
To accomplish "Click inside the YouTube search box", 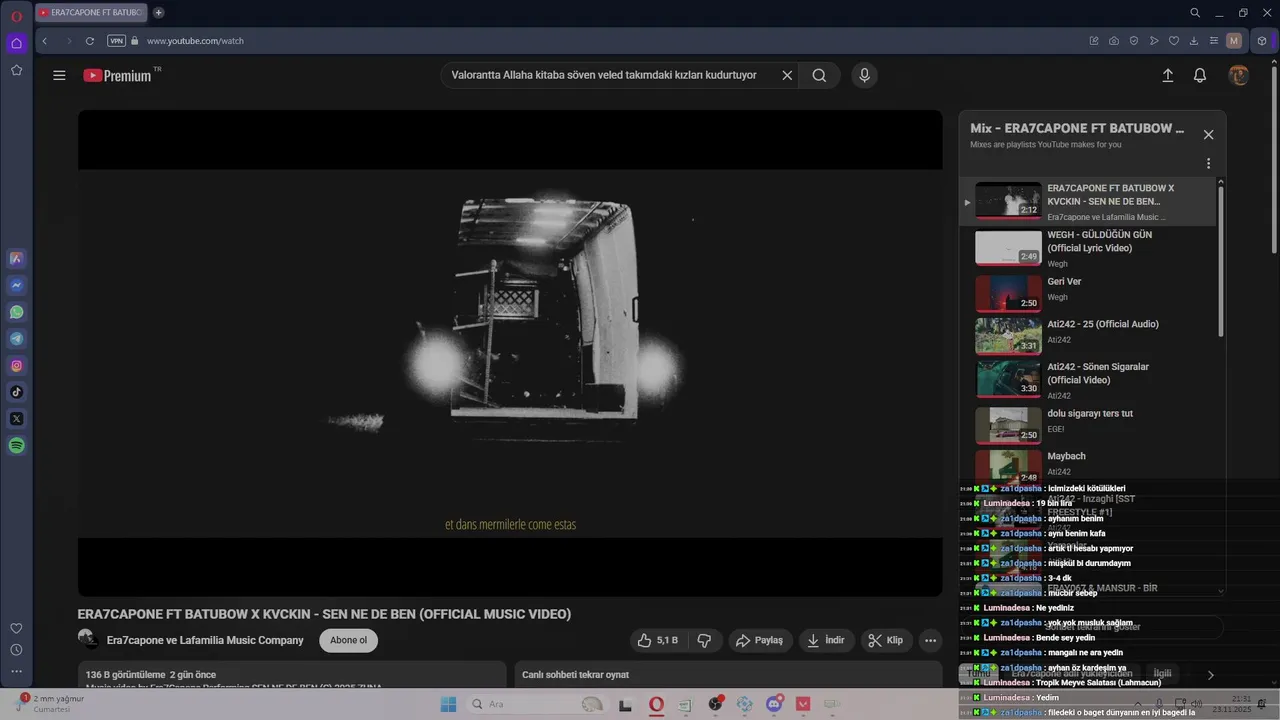I will click(x=610, y=75).
